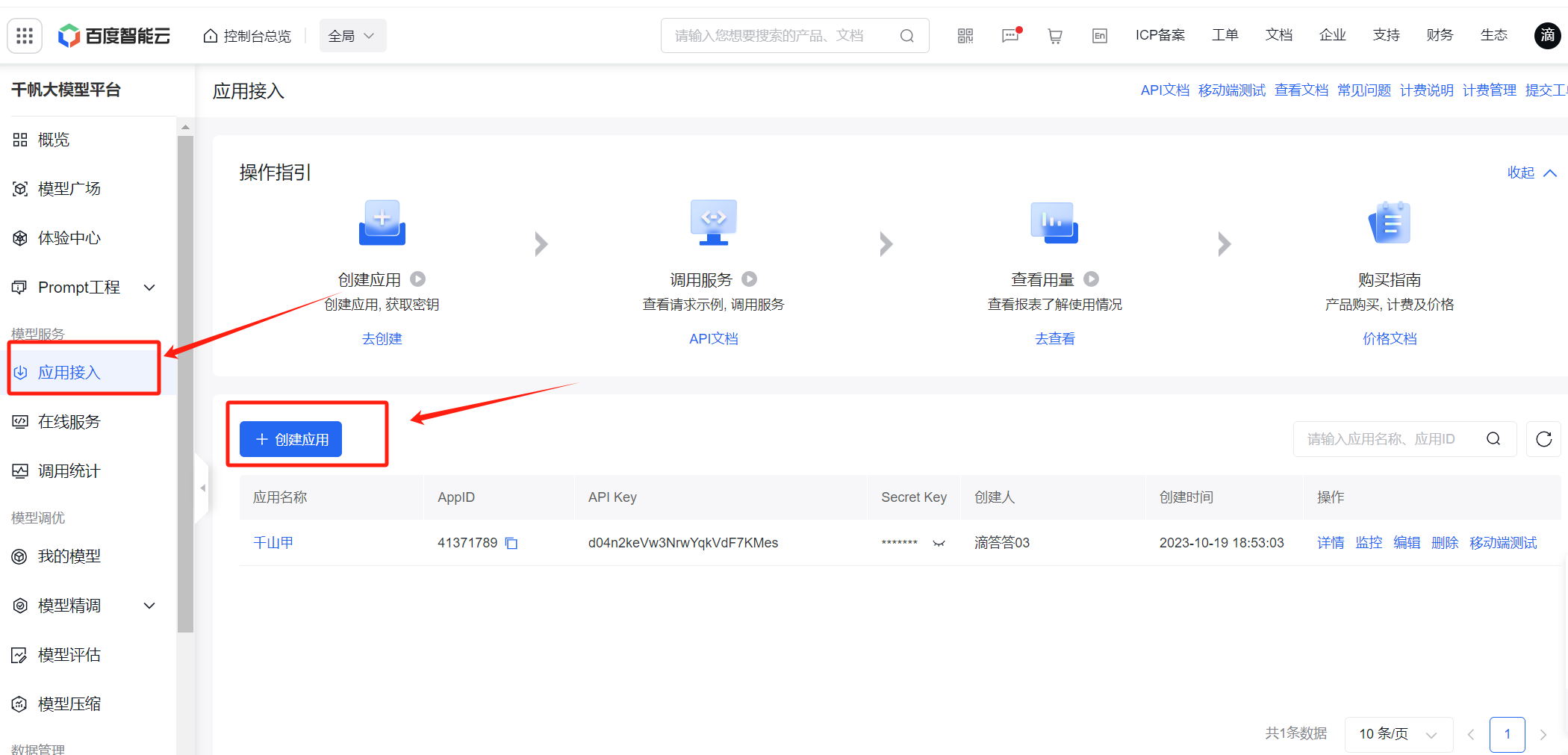Image resolution: width=1568 pixels, height=755 pixels.
Task: Expand the 10 条/页 page size dropdown
Action: tap(1399, 734)
